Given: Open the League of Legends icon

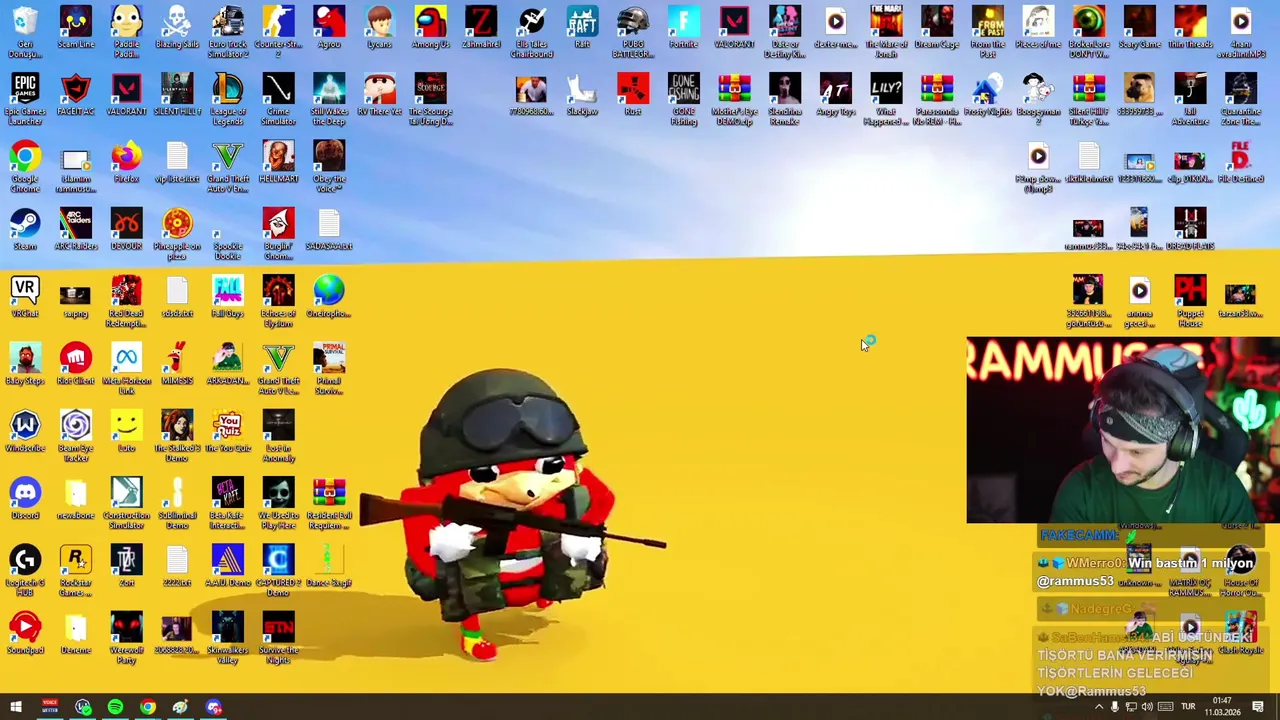Looking at the screenshot, I should [228, 98].
